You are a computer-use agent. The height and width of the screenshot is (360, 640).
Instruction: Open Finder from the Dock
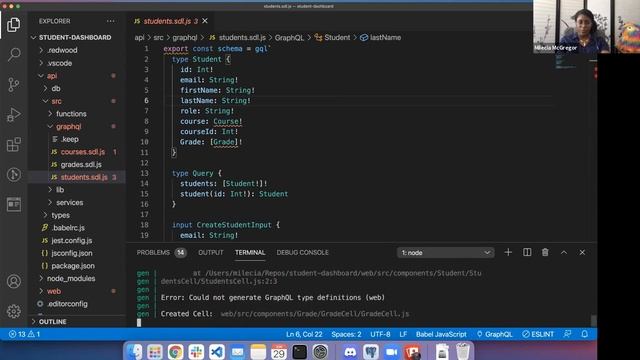134,352
